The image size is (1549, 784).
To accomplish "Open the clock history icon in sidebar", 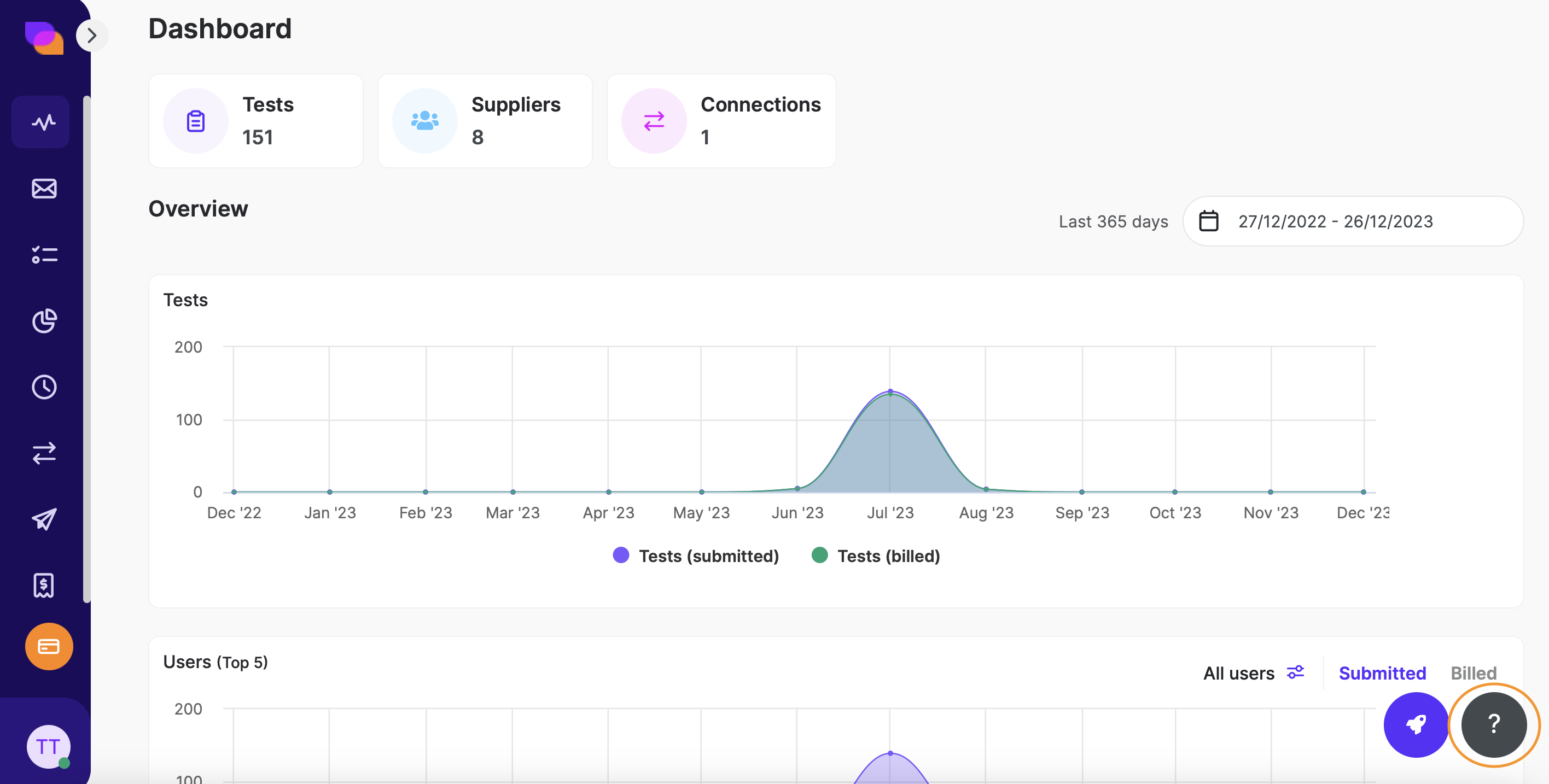I will click(x=44, y=387).
